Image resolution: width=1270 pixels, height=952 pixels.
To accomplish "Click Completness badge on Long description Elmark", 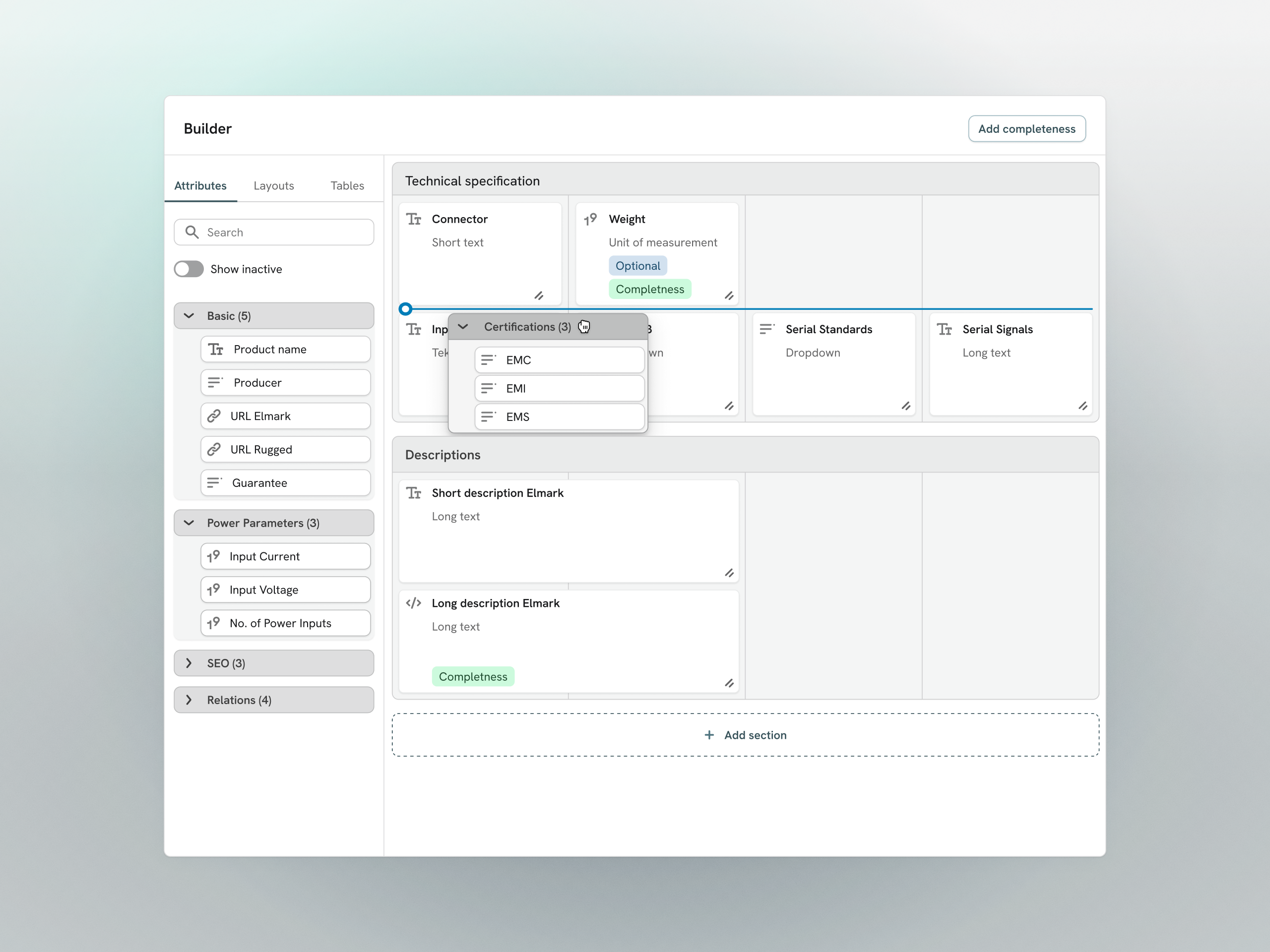I will click(473, 676).
